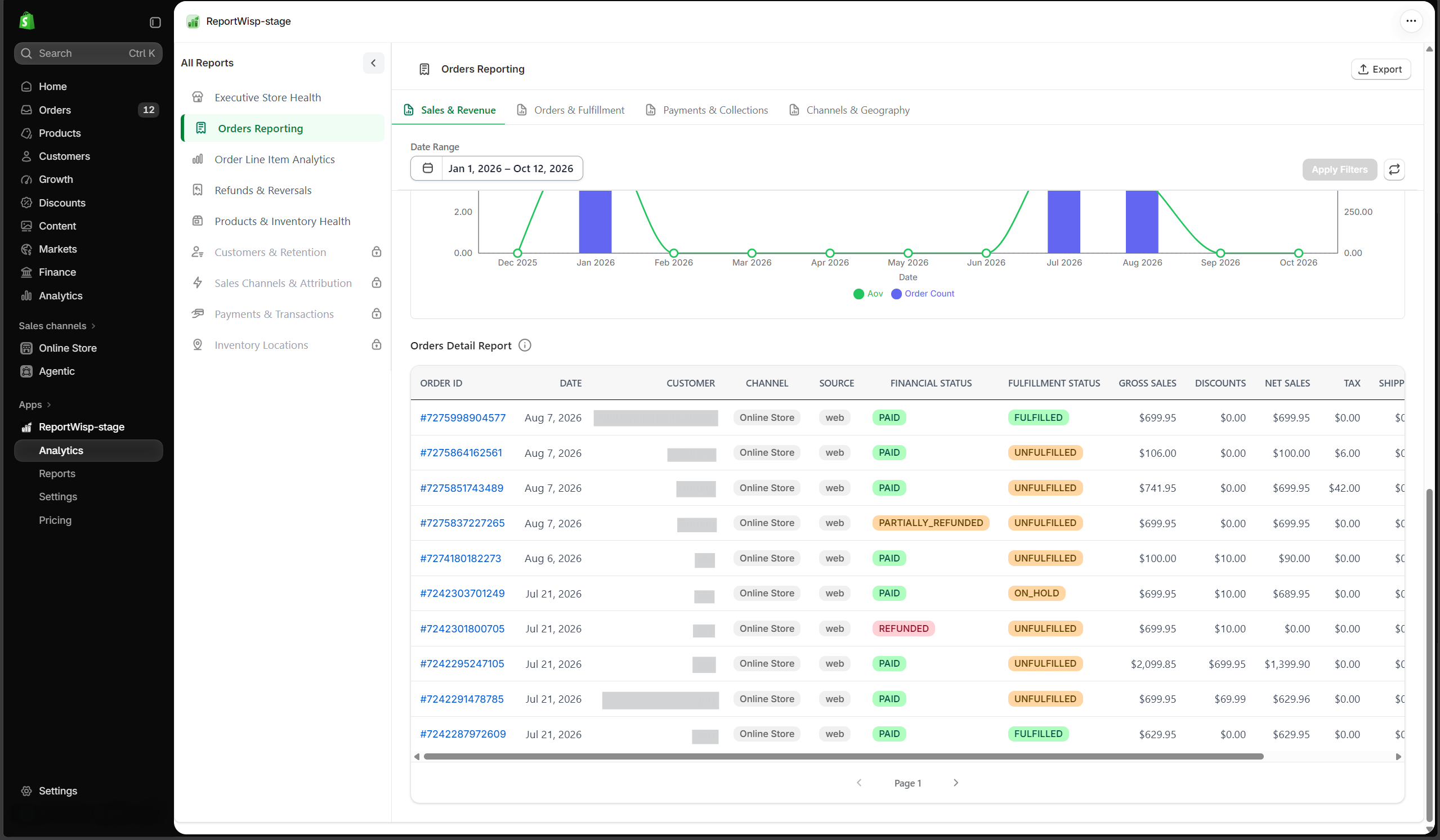Toggle the sidebar panel icon
Image resolution: width=1440 pixels, height=840 pixels.
155,23
